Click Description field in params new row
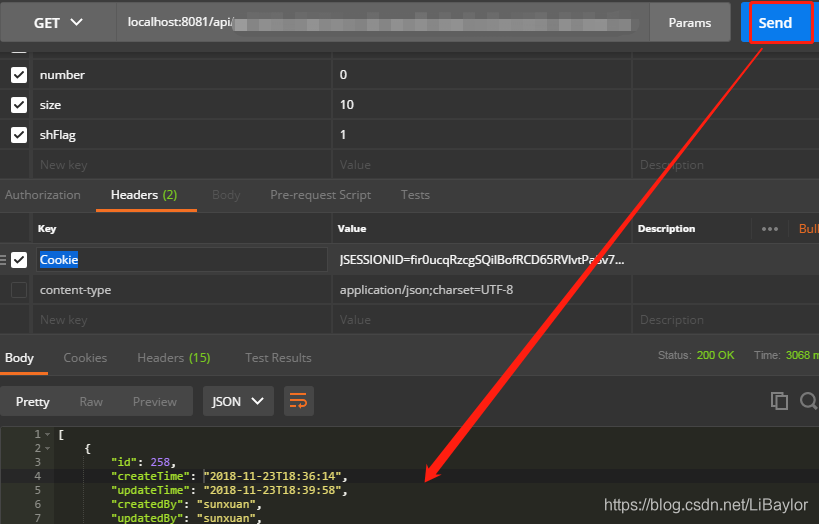 (726, 165)
